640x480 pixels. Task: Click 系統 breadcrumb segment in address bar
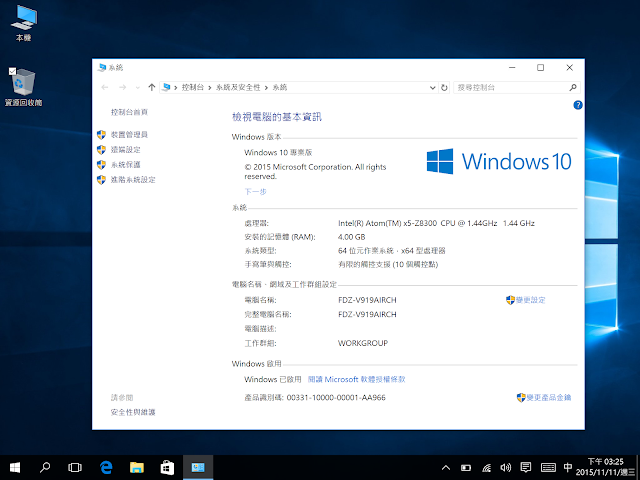[x=280, y=87]
